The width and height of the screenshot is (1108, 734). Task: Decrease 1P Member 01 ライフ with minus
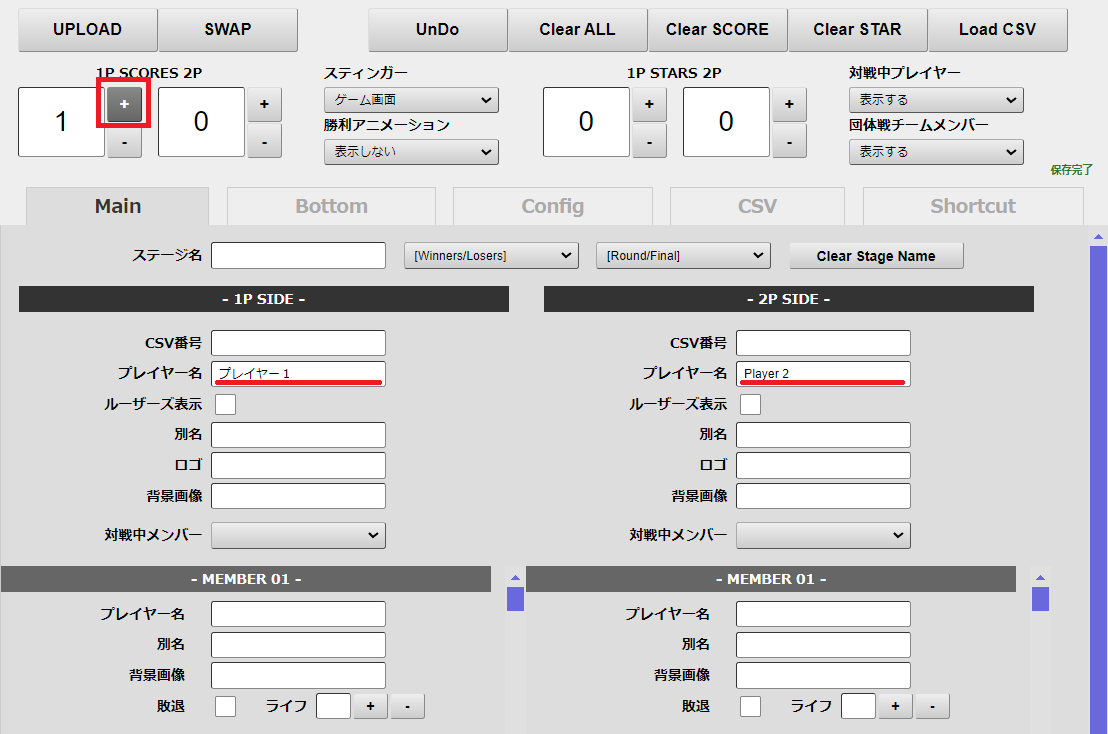(407, 706)
